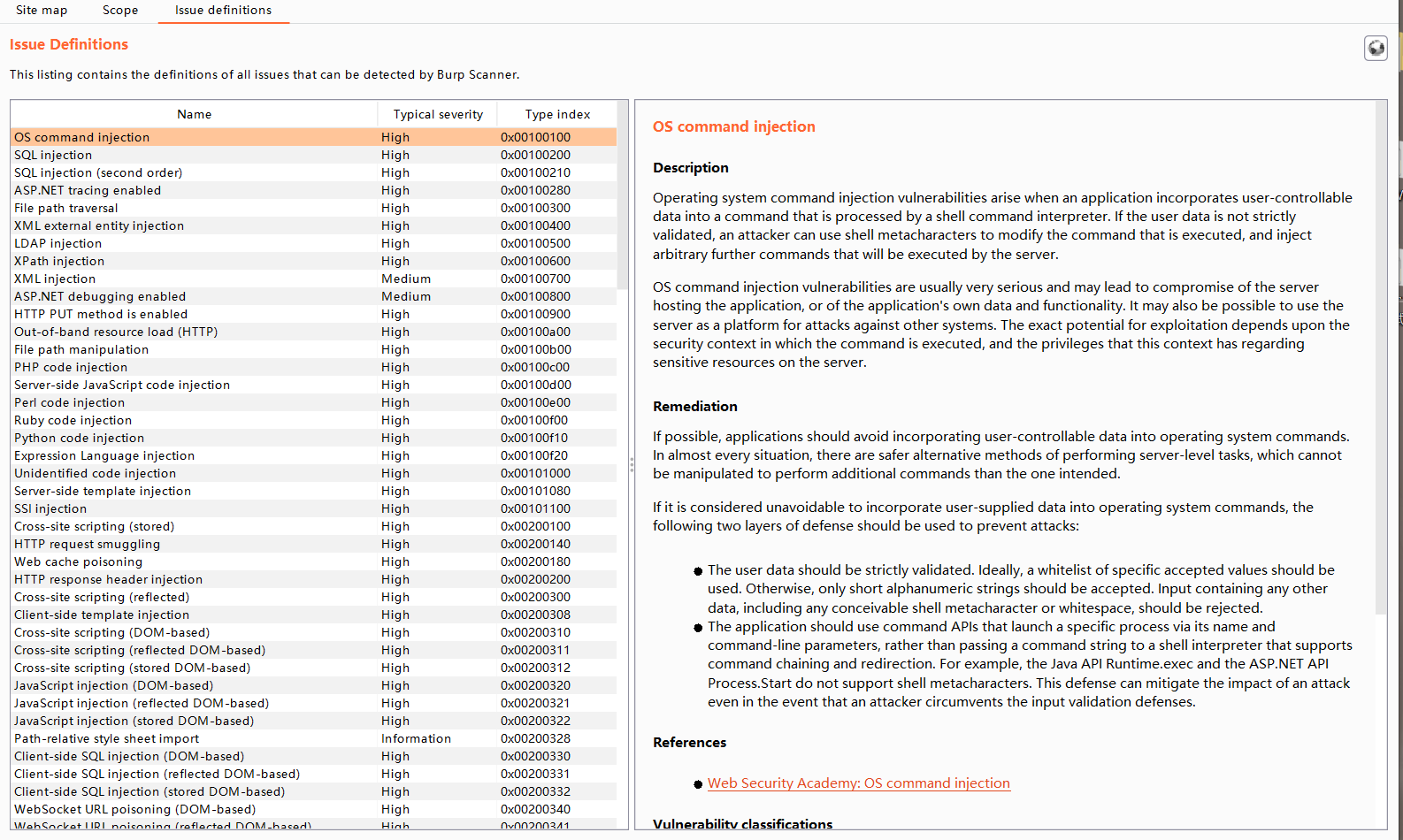Select the LDAP injection row
This screenshot has height=840, width=1403.
coord(313,243)
